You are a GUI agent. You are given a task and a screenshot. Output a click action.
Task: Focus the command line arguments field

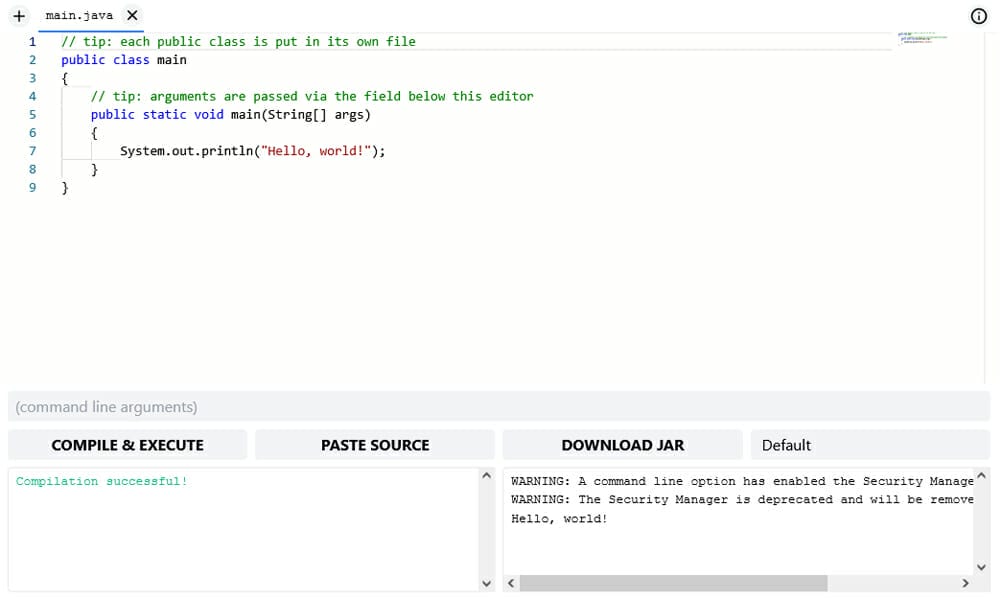click(499, 407)
